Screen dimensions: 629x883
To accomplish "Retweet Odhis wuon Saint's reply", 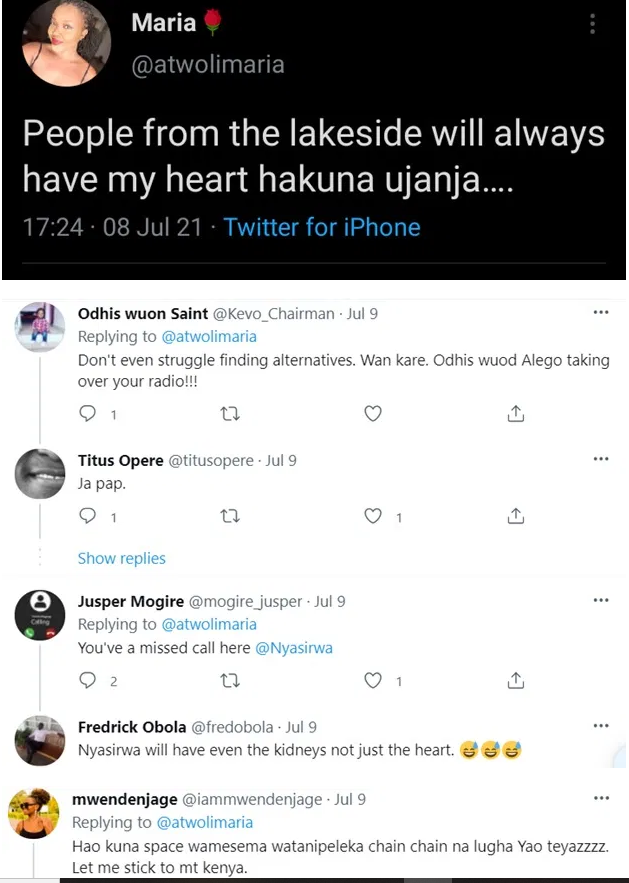I will pos(230,413).
